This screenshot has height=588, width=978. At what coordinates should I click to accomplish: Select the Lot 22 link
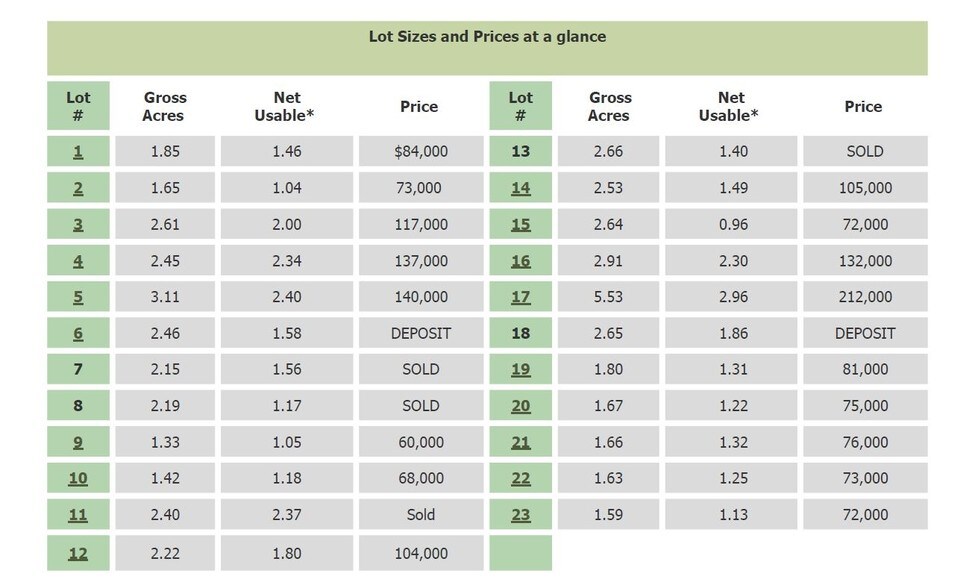(521, 479)
